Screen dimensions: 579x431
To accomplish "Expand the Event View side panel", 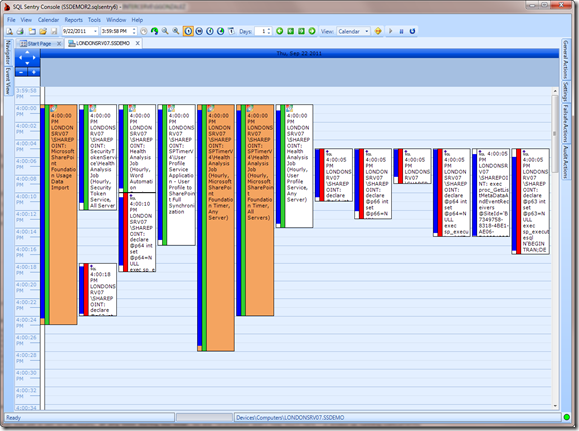I will pos(8,81).
